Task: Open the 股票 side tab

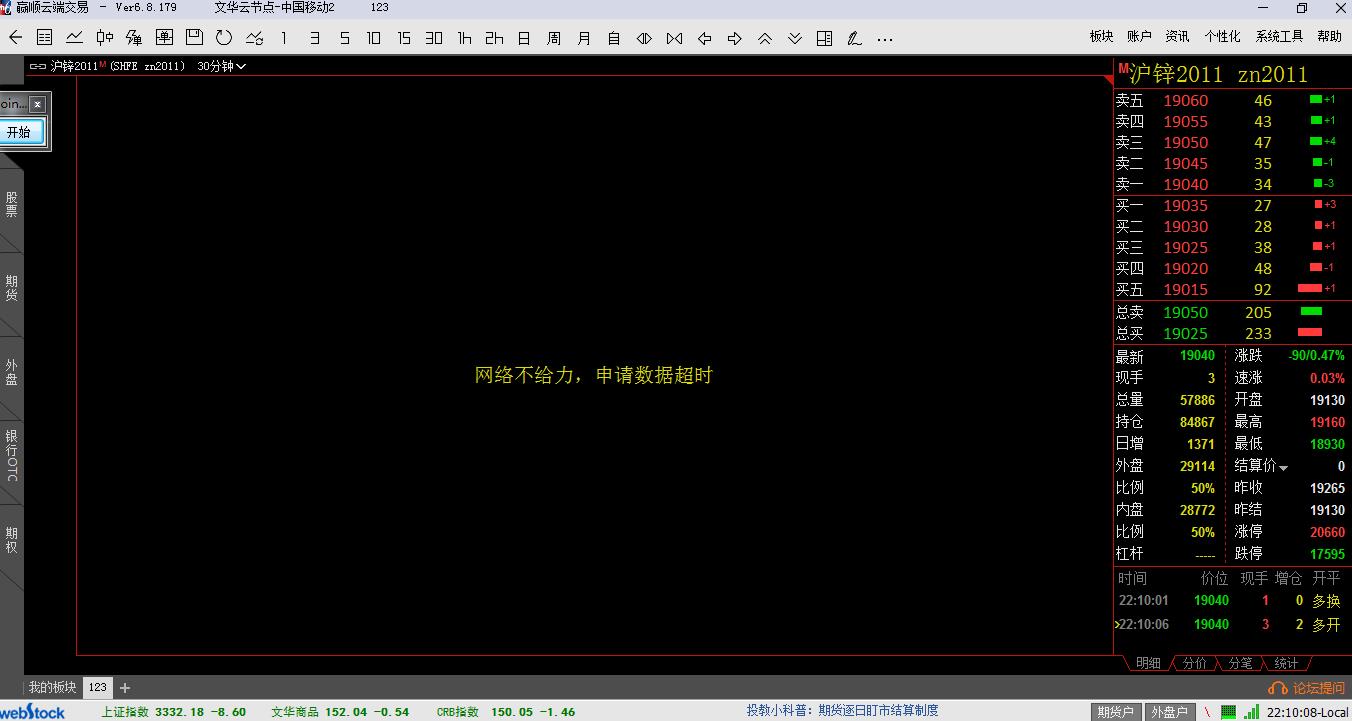Action: pos(11,204)
